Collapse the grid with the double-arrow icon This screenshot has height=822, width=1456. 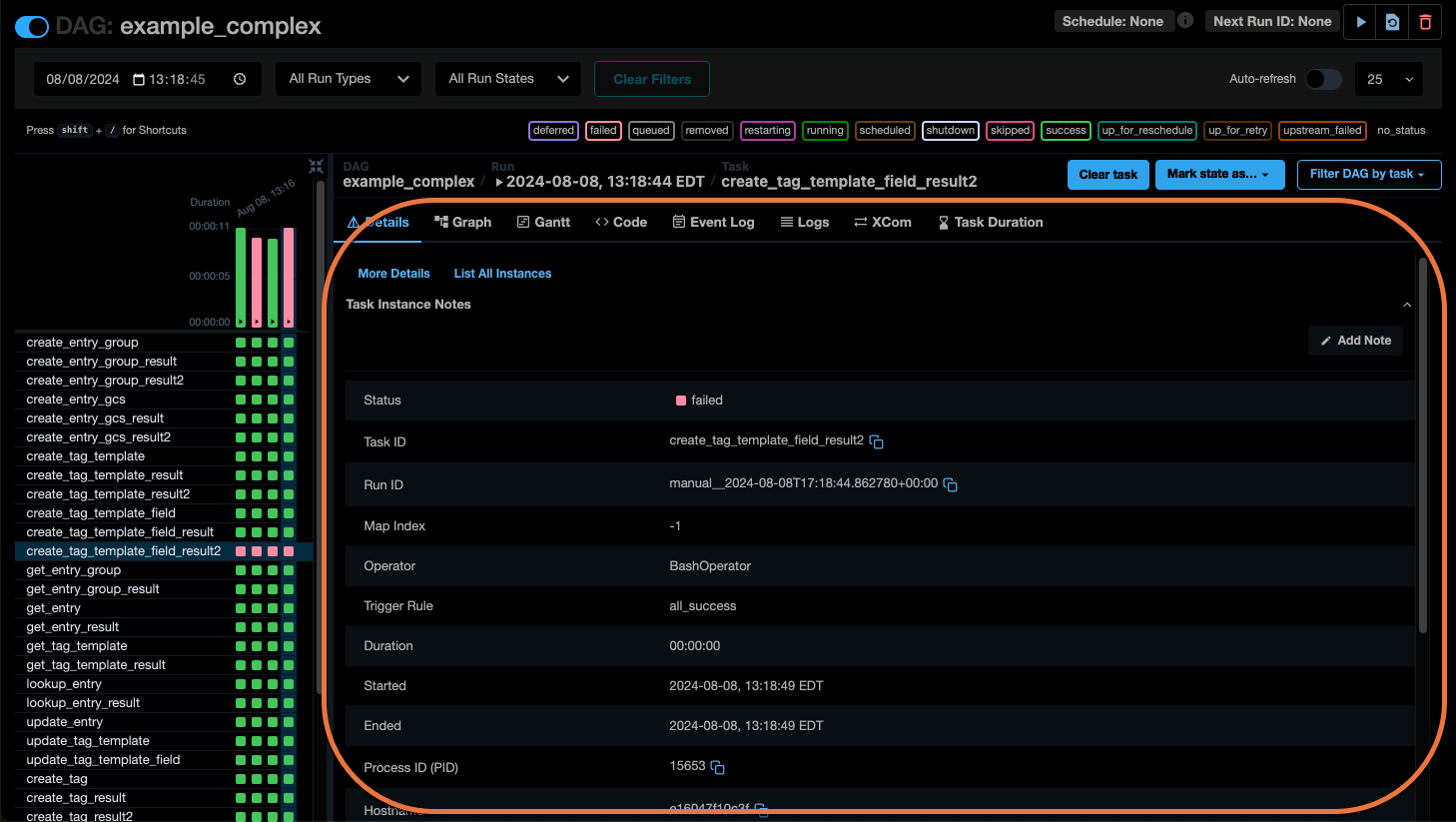point(316,166)
